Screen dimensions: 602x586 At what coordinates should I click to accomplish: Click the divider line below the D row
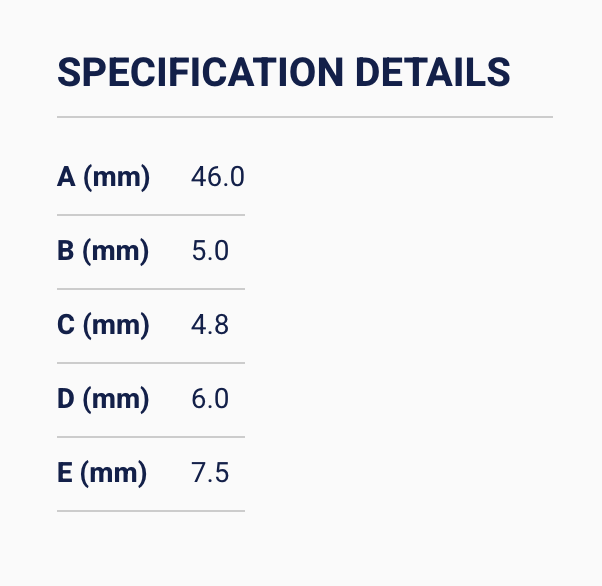coord(150,437)
